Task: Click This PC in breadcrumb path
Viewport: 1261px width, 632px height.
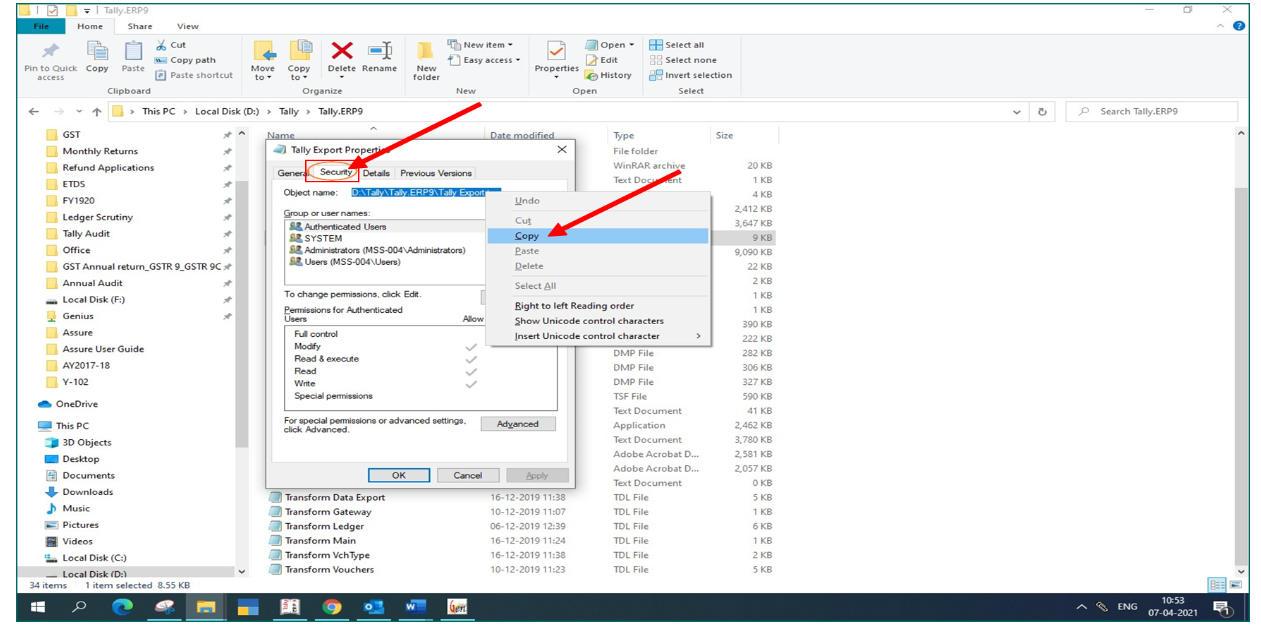Action: pyautogui.click(x=159, y=112)
